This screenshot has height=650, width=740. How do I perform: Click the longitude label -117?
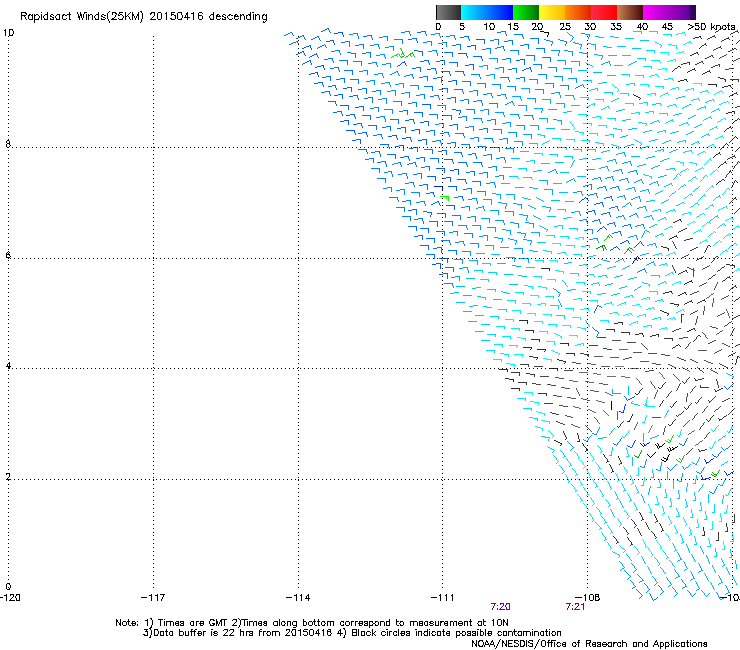click(153, 598)
